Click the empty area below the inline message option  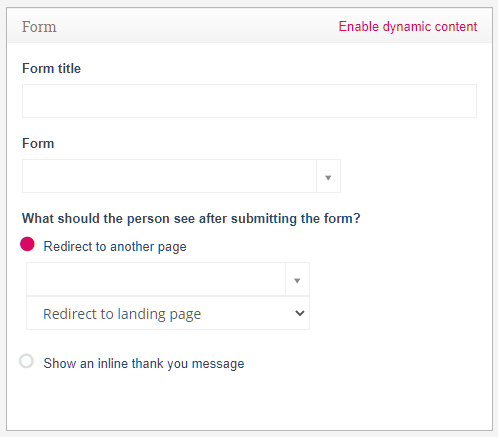(249, 402)
